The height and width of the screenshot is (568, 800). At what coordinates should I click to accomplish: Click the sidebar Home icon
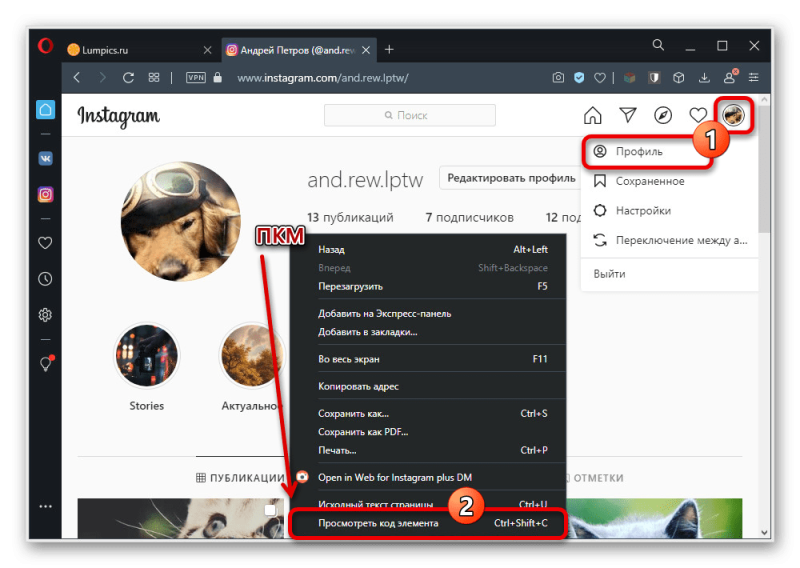45,110
